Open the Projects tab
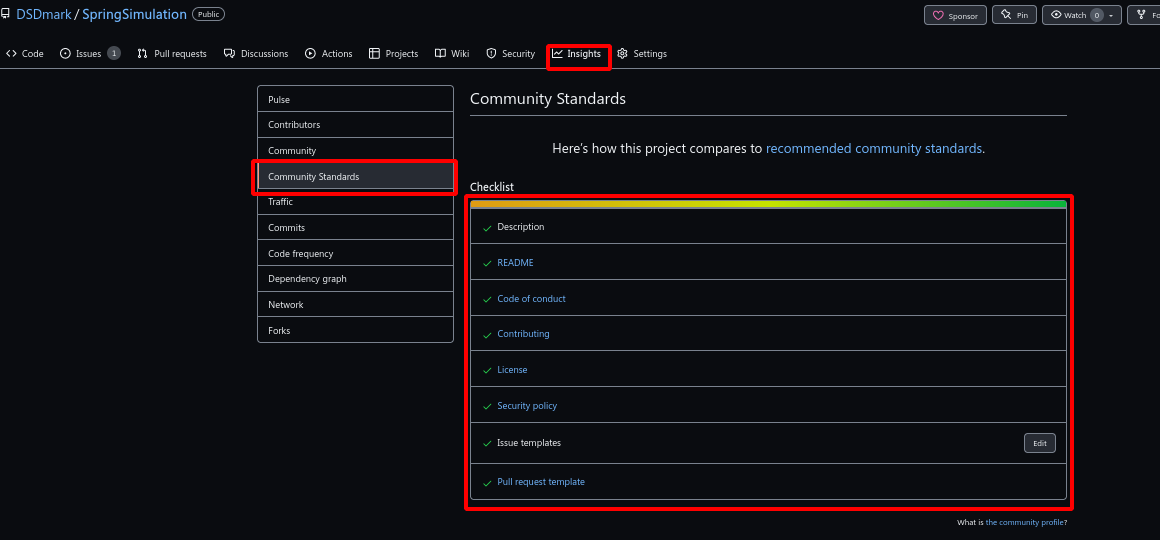The width and height of the screenshot is (1160, 540). (394, 53)
